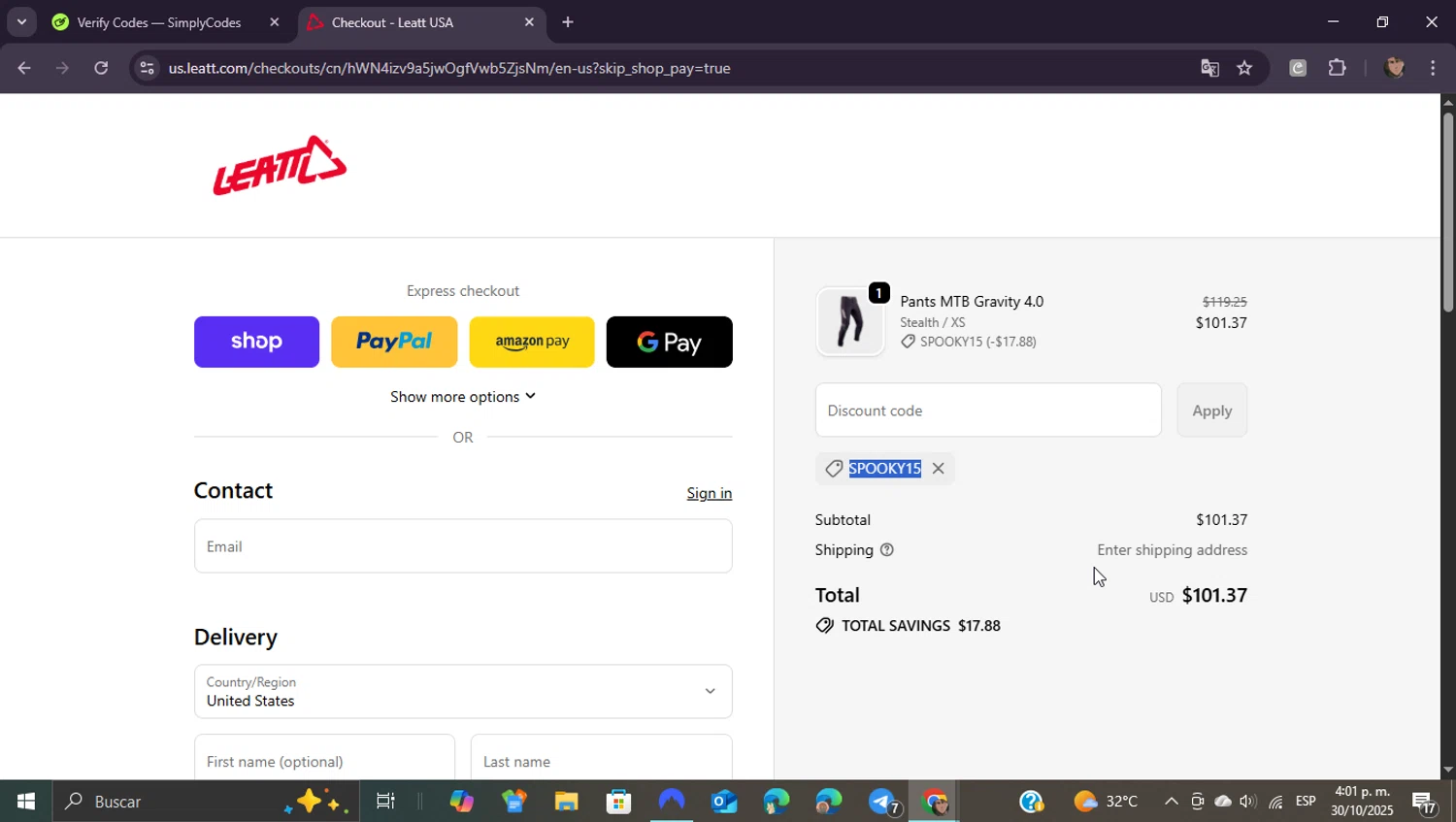
Task: Open the tab search dropdown
Action: click(x=21, y=21)
